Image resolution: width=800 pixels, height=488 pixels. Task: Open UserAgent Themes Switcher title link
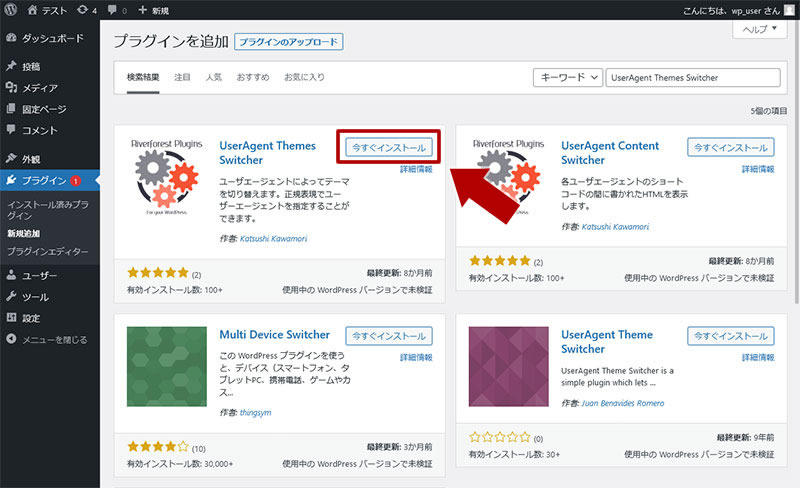tap(267, 153)
